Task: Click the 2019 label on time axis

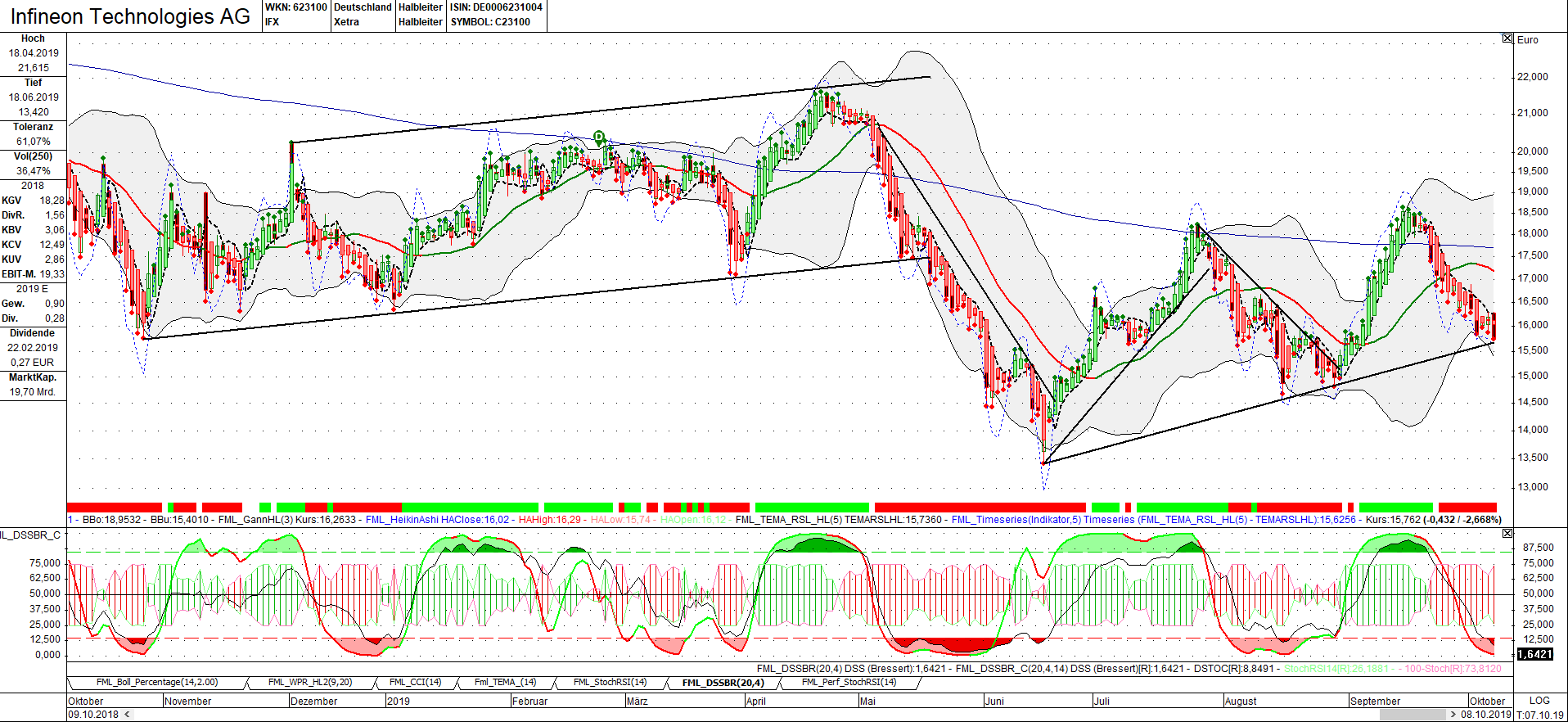Action: click(399, 701)
